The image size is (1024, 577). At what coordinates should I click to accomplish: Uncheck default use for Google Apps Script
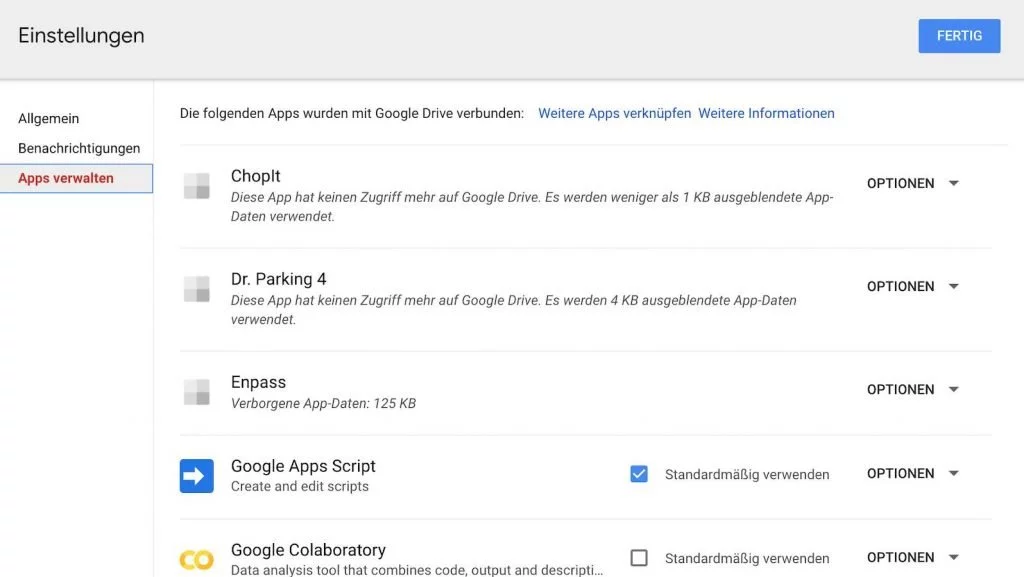[639, 474]
